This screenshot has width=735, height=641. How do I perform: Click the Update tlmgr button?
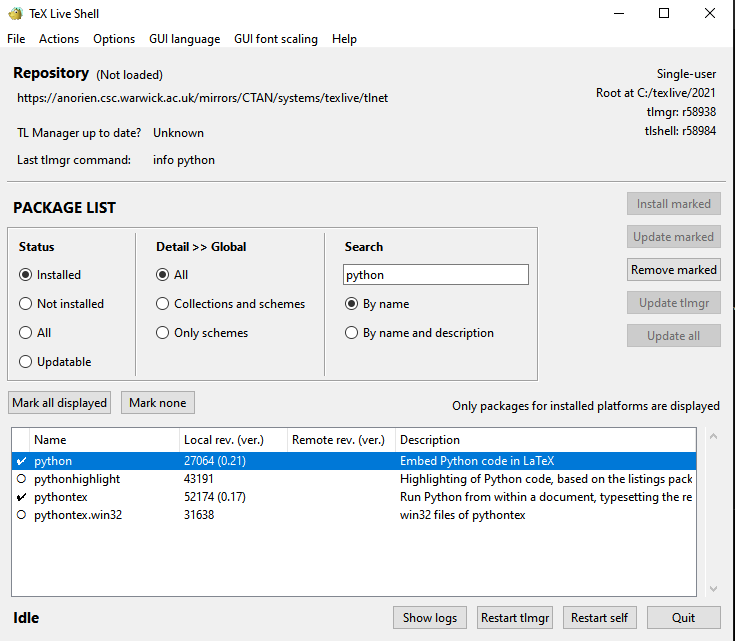point(674,303)
